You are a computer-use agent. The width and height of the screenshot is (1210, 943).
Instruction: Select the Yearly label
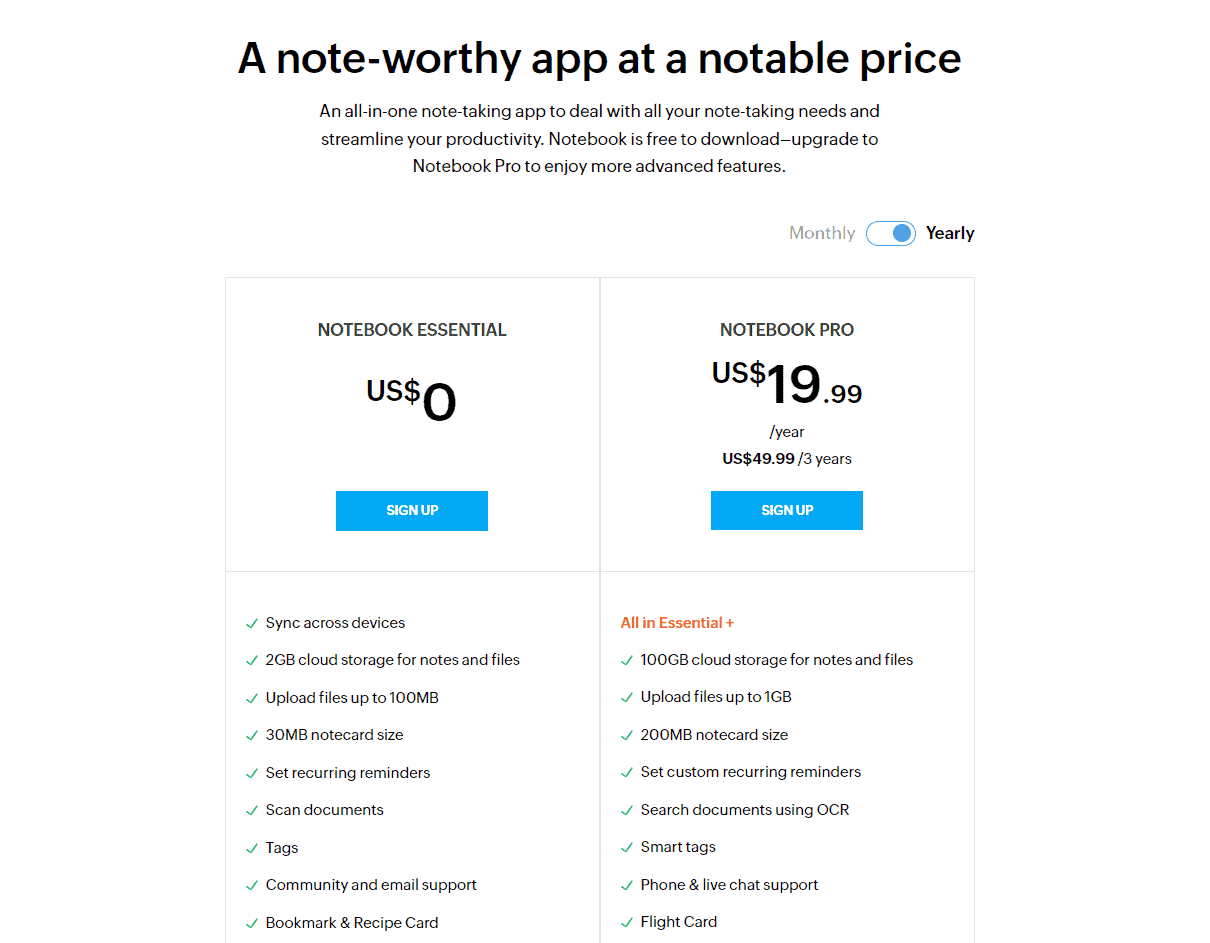tap(949, 232)
